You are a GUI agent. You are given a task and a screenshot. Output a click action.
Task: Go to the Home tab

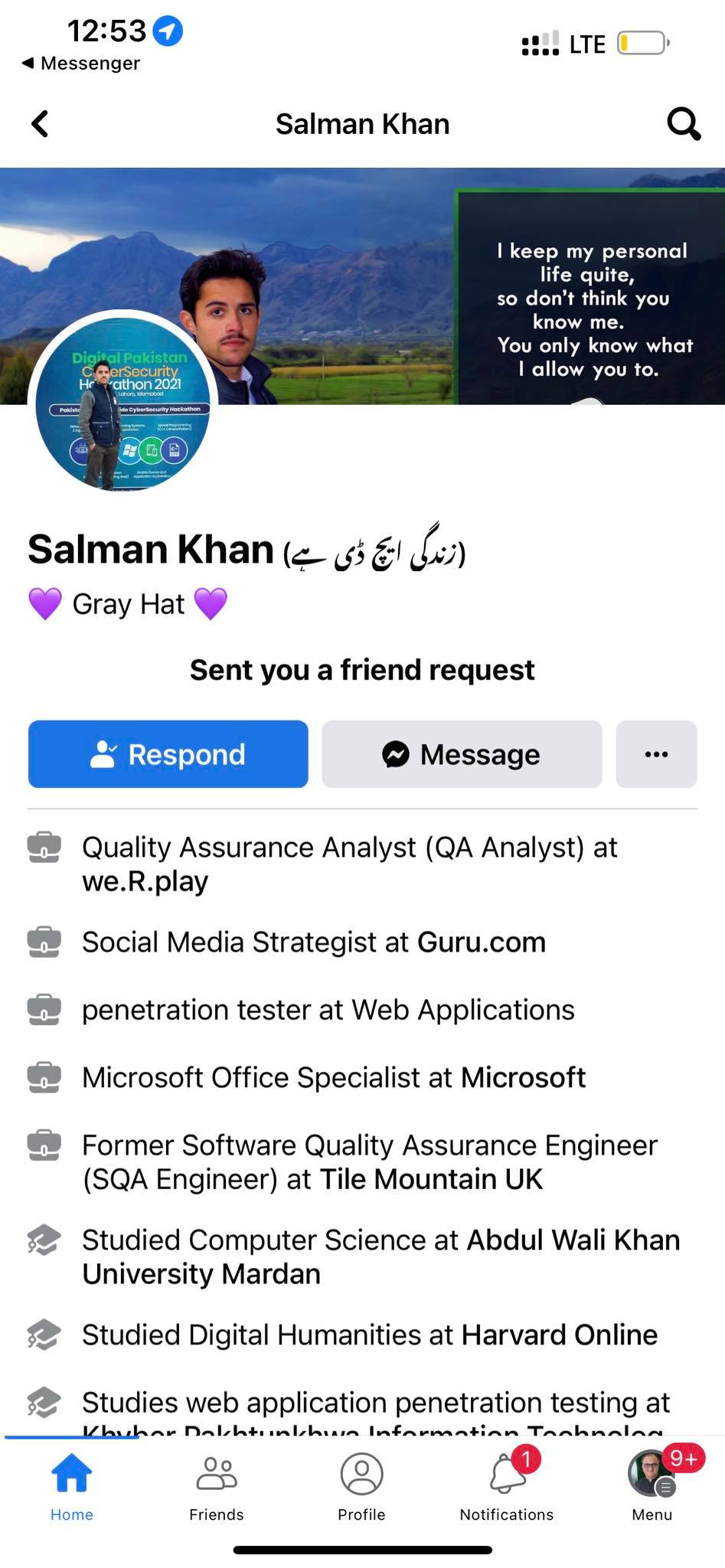click(x=72, y=1487)
